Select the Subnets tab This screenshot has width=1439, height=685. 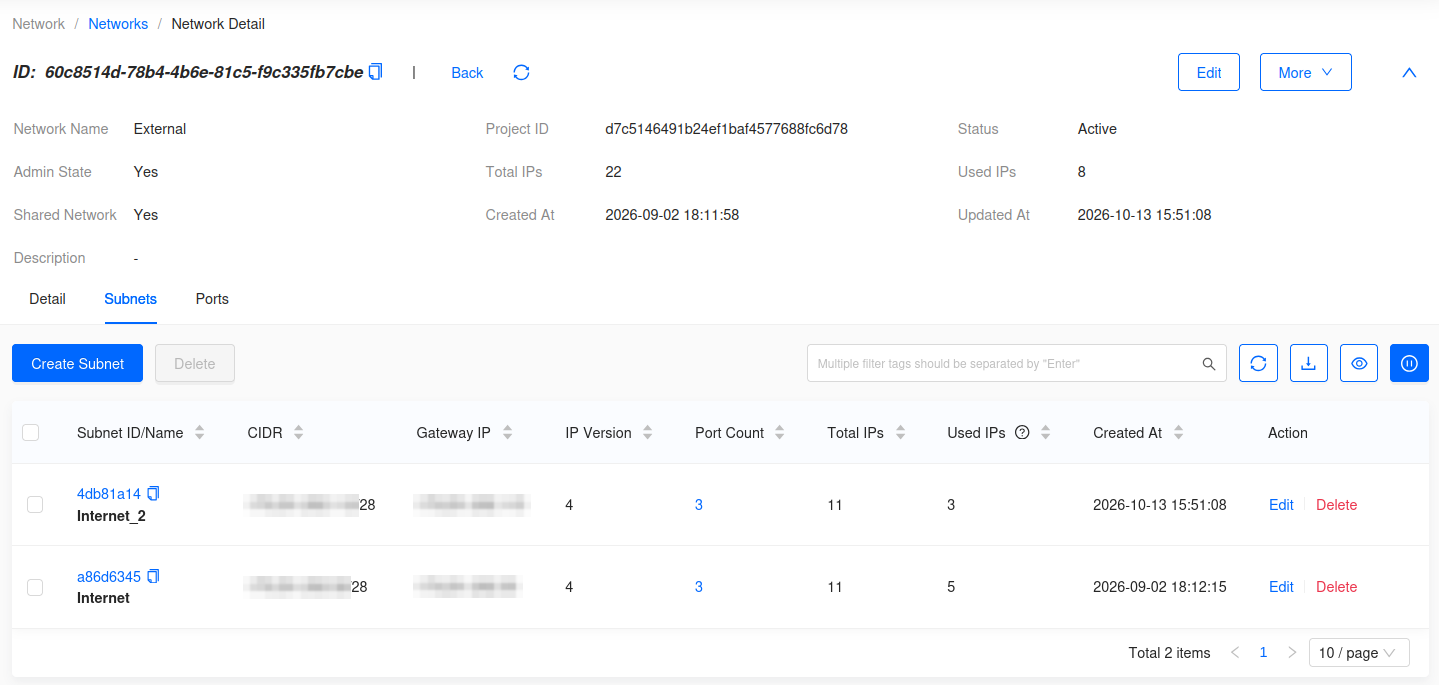pyautogui.click(x=130, y=299)
